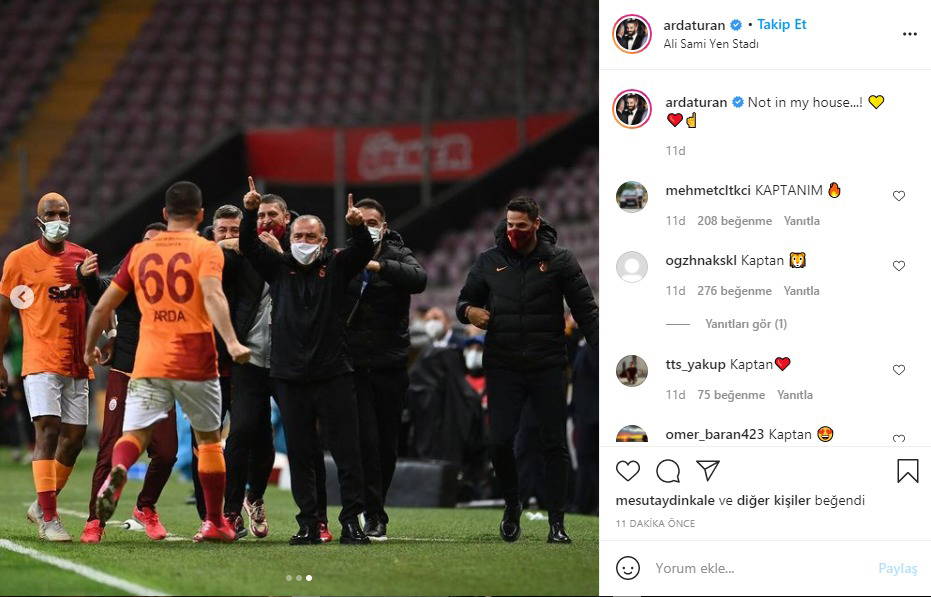The image size is (931, 597).
Task: View diğer kişiler who liked post
Action: point(774,501)
